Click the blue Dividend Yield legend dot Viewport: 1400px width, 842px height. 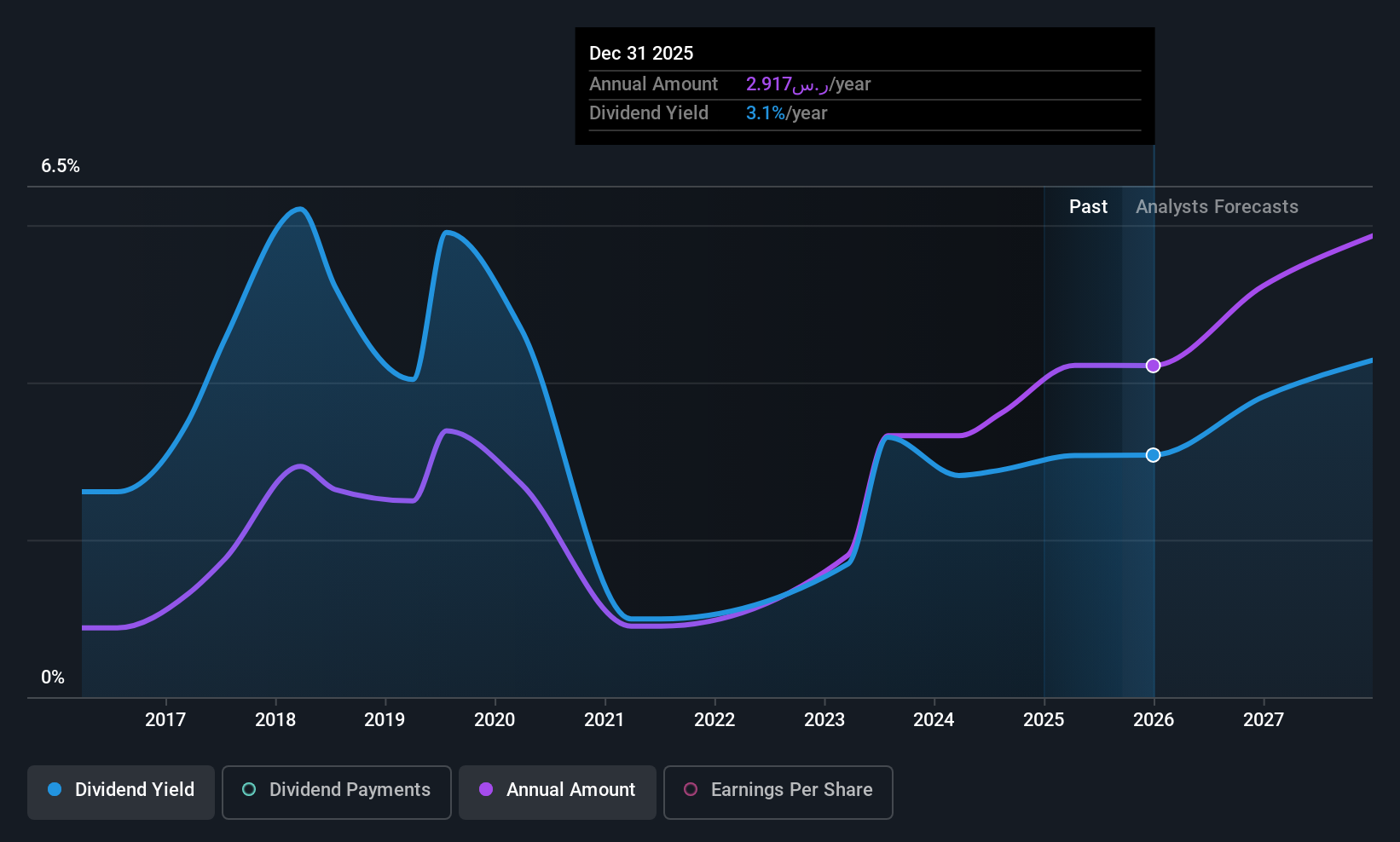[x=55, y=789]
